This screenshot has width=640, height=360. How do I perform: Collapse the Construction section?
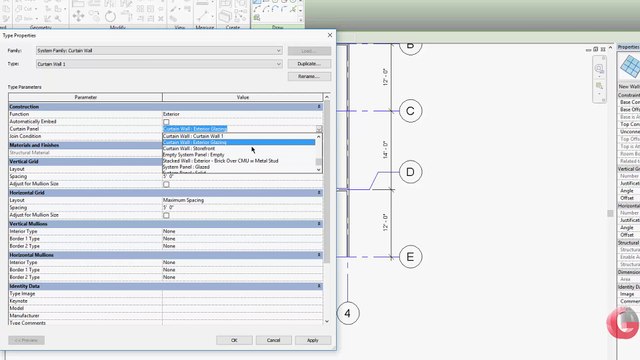pyautogui.click(x=319, y=107)
